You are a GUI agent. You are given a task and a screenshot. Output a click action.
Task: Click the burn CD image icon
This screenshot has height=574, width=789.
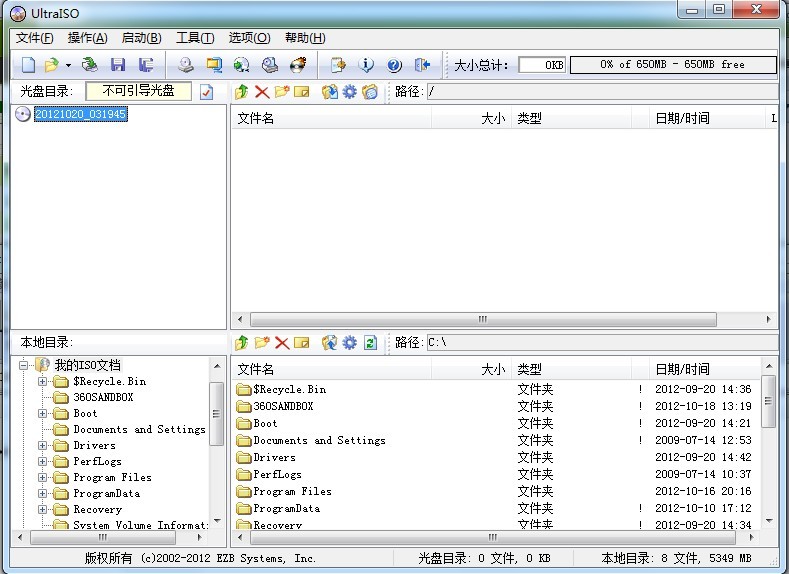298,65
